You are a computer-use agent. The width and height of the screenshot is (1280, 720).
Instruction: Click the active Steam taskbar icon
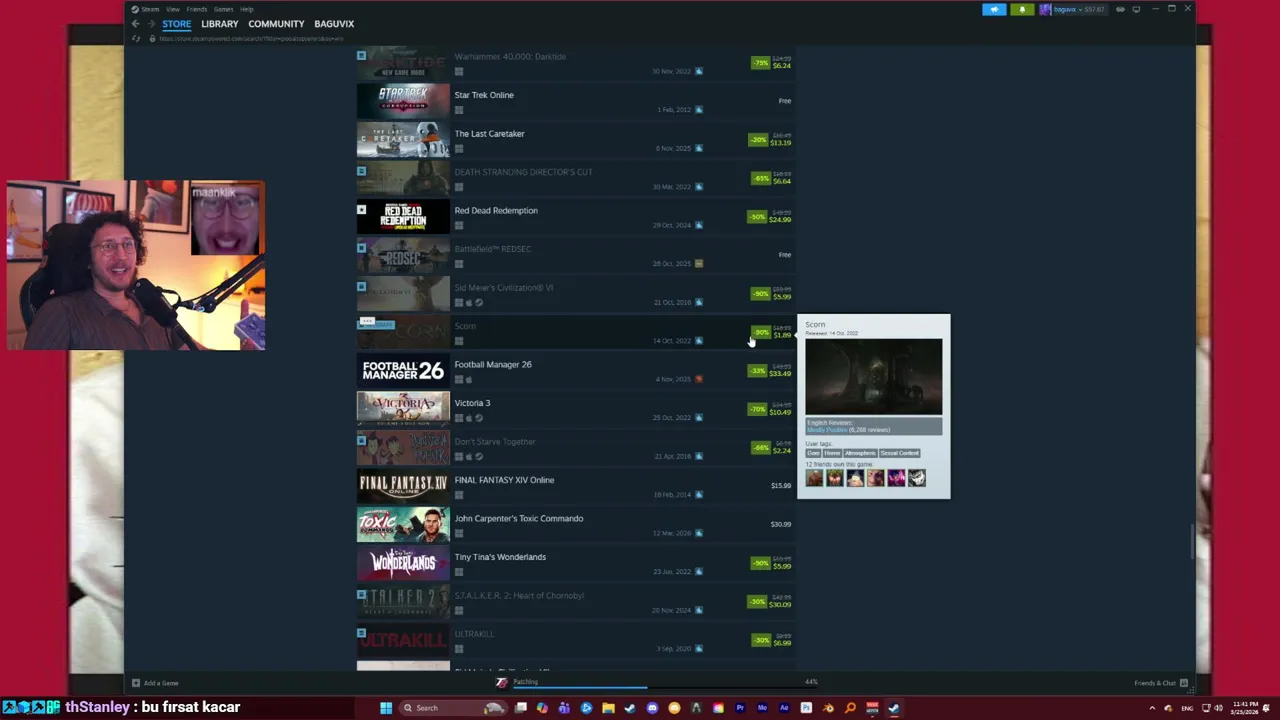(894, 708)
